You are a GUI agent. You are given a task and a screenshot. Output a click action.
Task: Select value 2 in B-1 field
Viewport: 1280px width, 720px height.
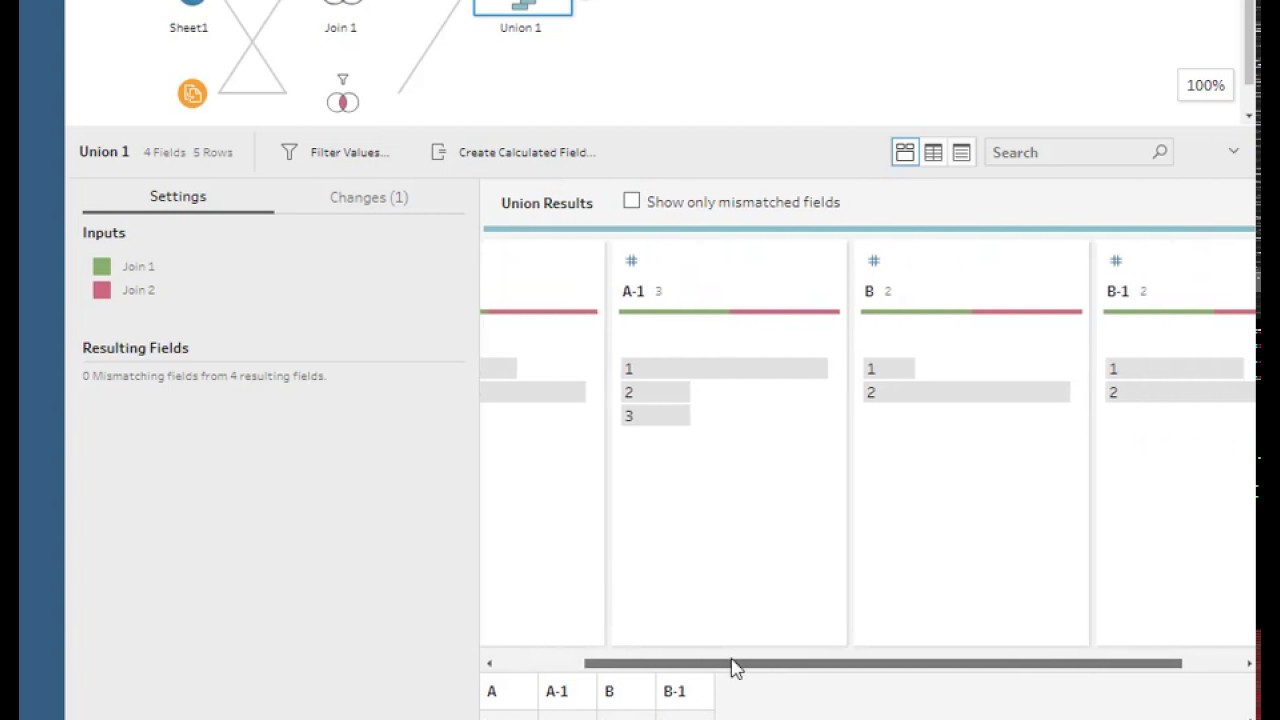point(1180,392)
